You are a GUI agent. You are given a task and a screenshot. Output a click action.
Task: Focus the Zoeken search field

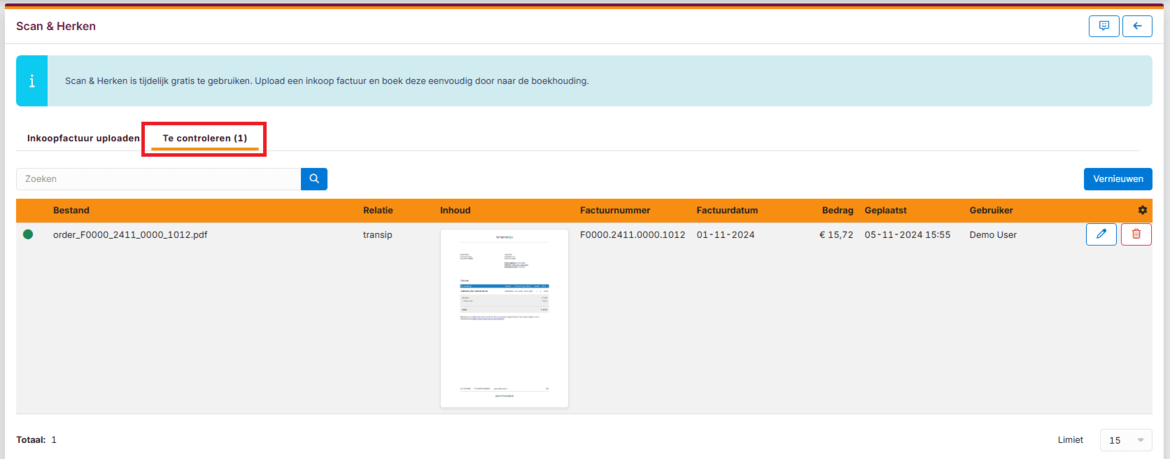click(x=158, y=179)
